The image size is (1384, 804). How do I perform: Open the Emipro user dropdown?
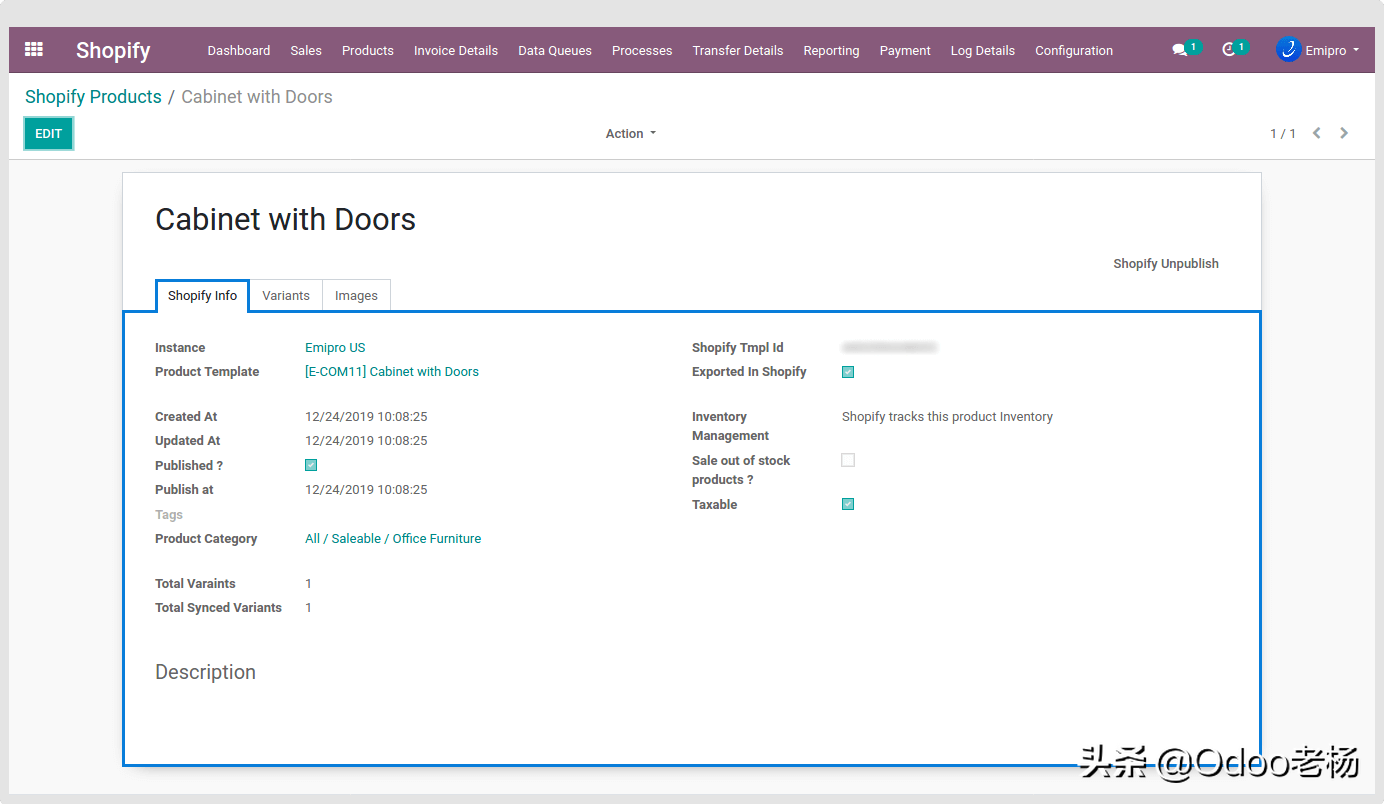(x=1331, y=50)
